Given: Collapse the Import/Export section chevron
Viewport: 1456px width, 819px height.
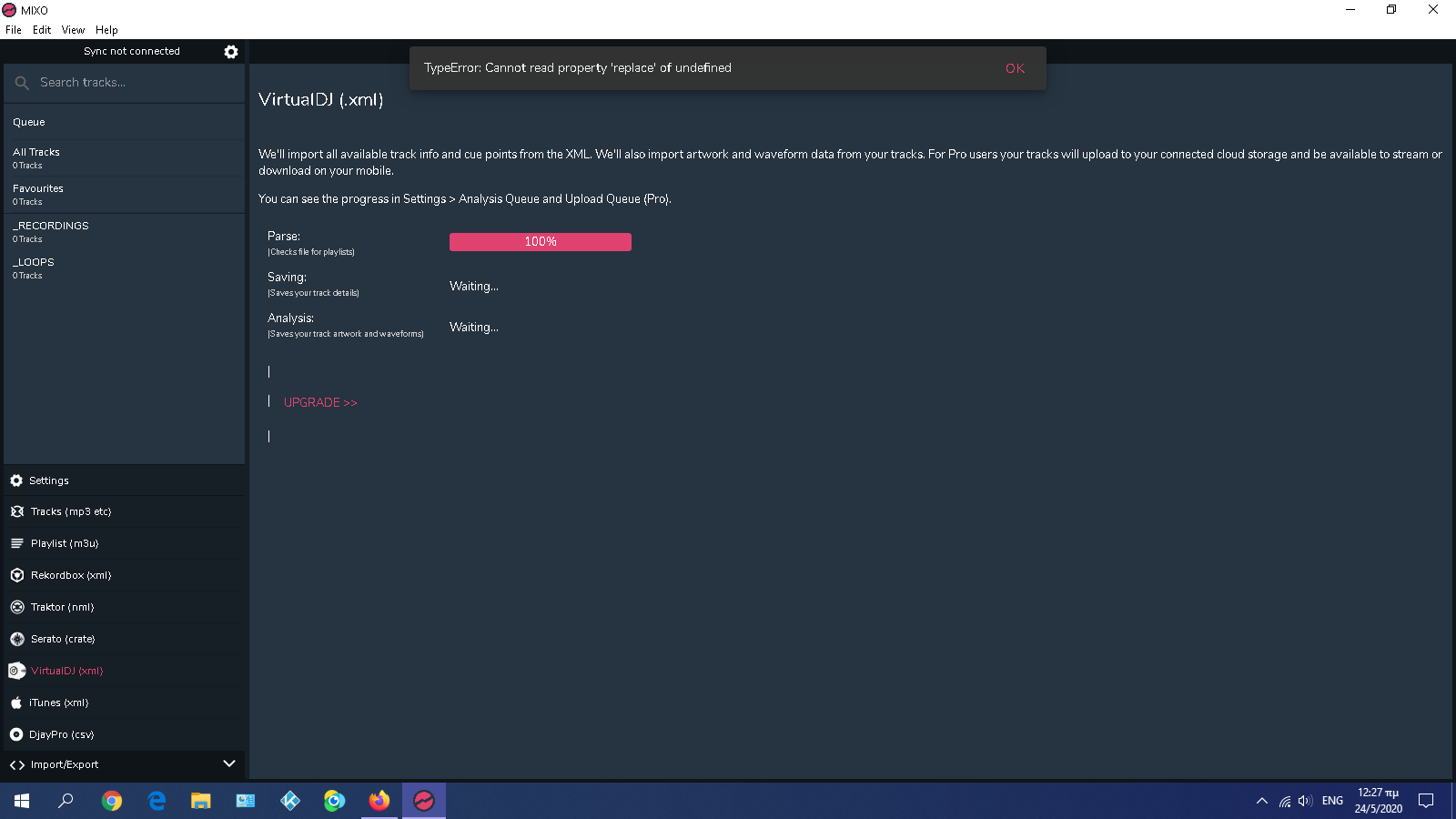Looking at the screenshot, I should click(x=229, y=763).
